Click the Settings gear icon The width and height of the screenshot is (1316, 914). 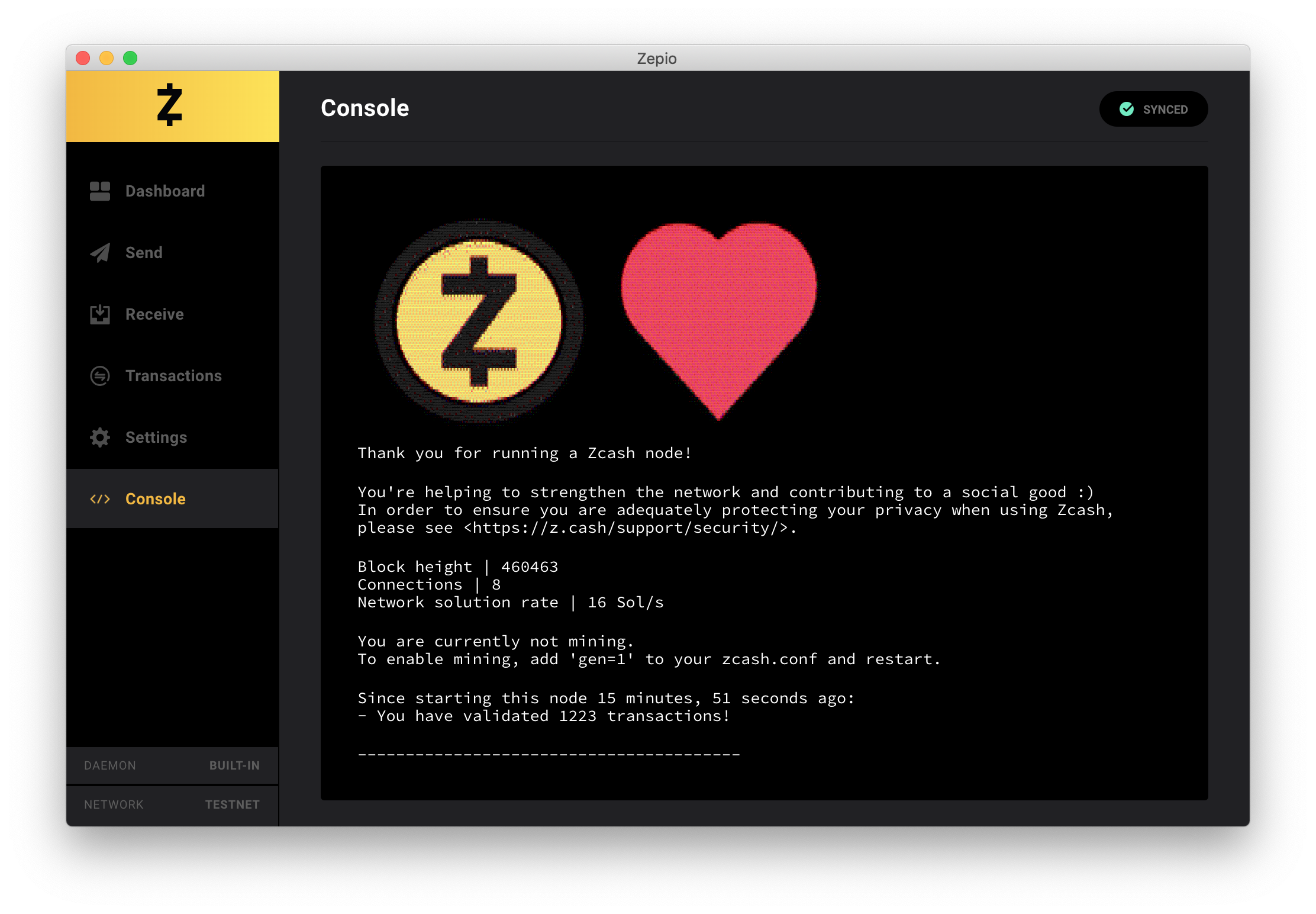tap(99, 437)
